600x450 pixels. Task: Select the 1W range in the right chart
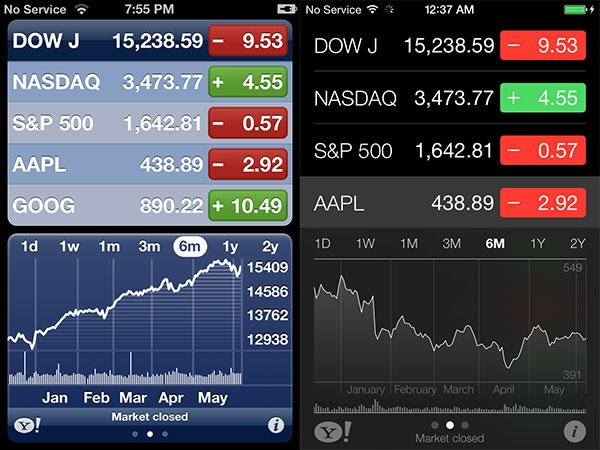365,243
